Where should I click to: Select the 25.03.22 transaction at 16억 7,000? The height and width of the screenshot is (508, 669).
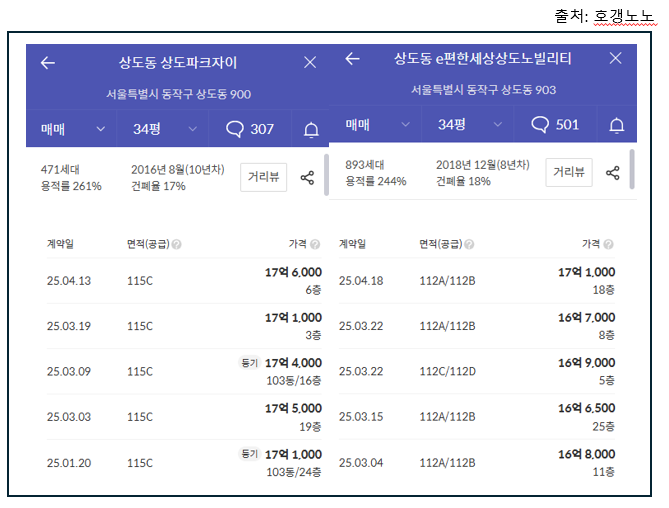pos(477,326)
